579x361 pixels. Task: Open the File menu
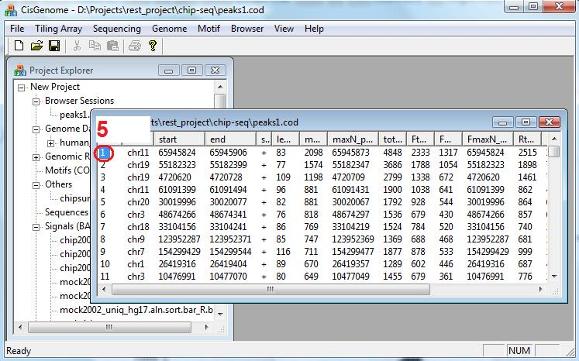pyautogui.click(x=17, y=29)
